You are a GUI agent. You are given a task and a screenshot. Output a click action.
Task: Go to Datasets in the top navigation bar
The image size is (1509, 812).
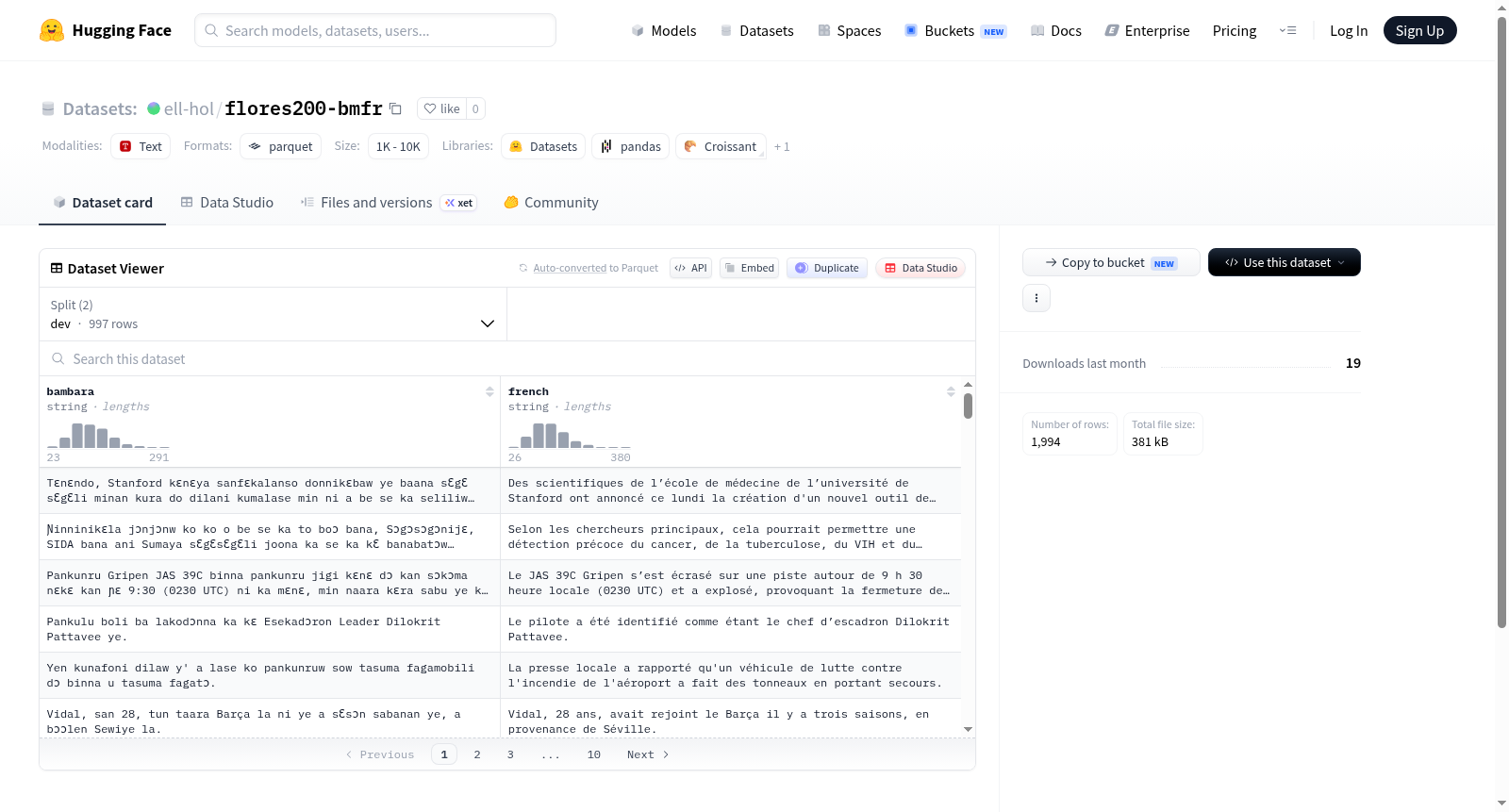tap(756, 30)
